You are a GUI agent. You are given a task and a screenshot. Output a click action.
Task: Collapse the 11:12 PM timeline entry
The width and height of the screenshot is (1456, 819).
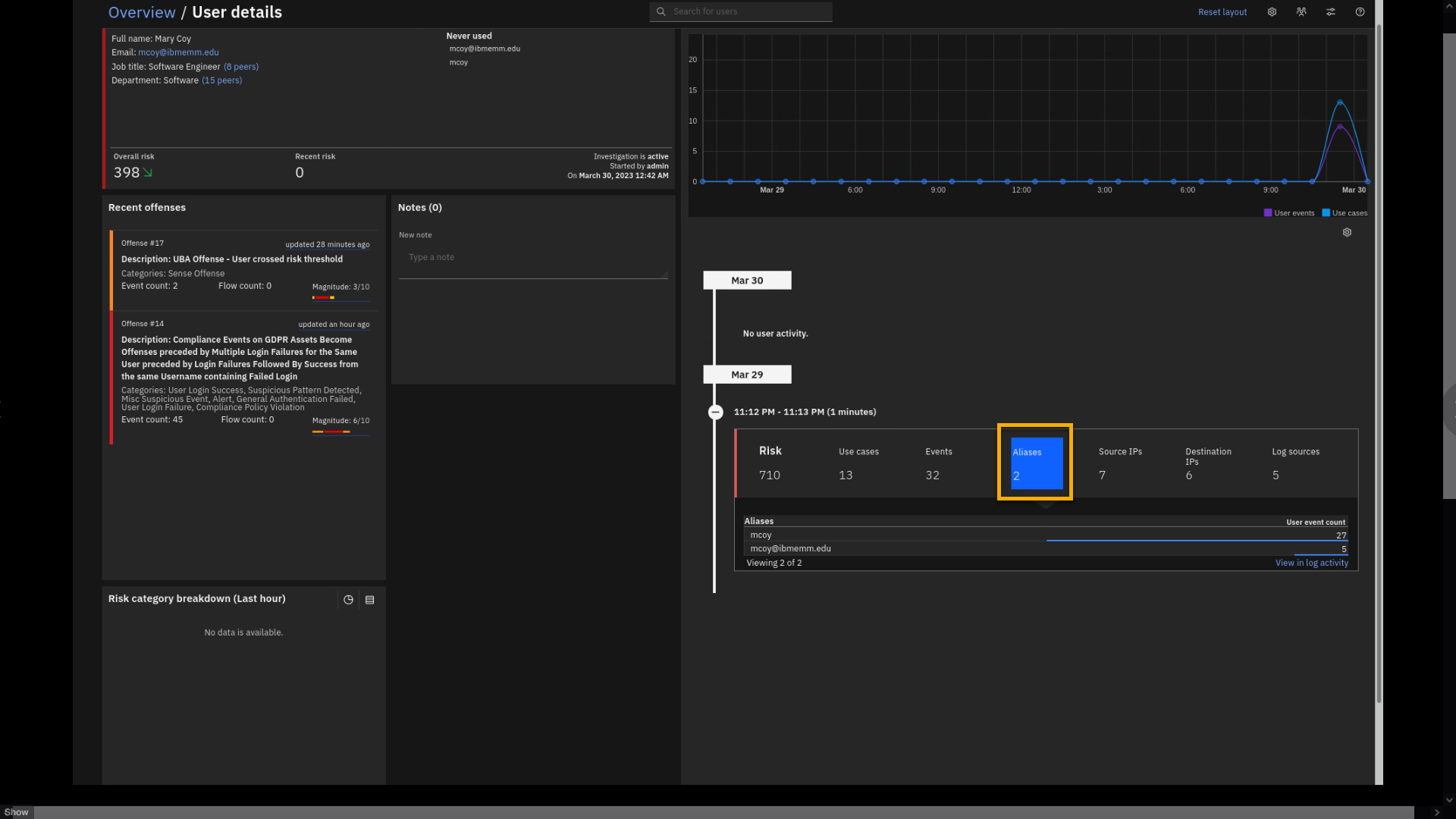715,413
